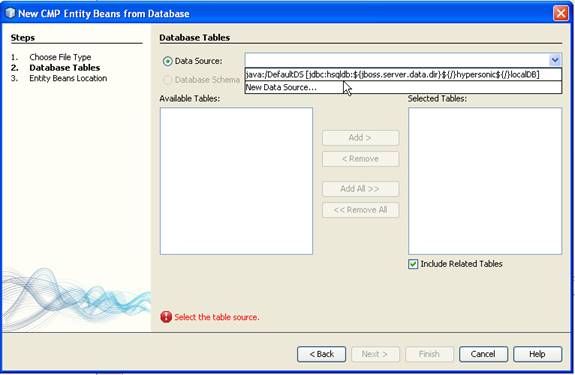
Task: Uncheck Include Related Tables checkbox
Action: coord(413,264)
